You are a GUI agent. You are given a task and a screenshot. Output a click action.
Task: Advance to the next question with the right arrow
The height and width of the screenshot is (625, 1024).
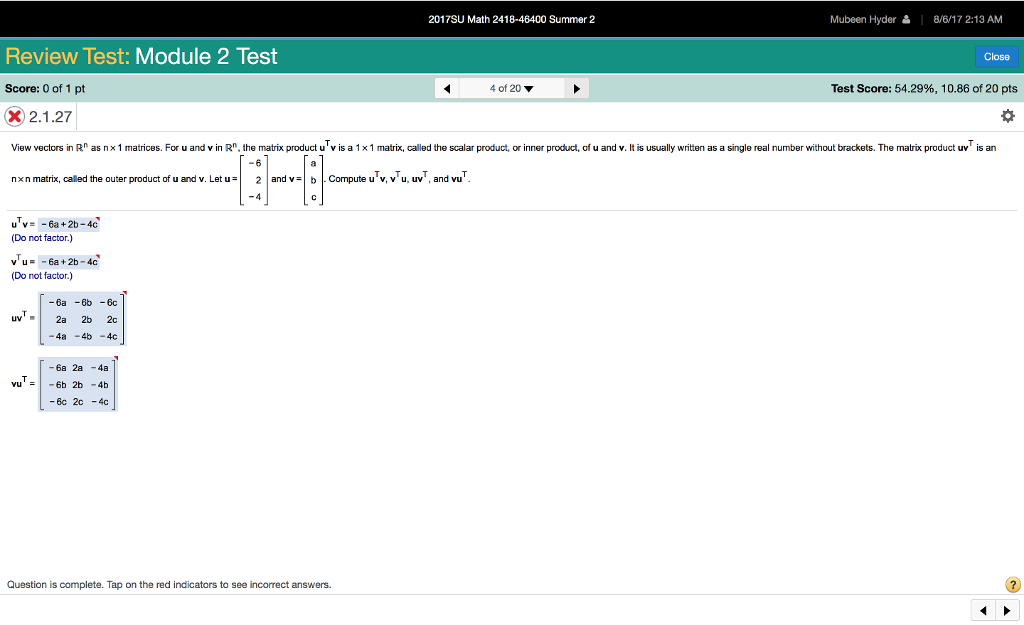577,87
